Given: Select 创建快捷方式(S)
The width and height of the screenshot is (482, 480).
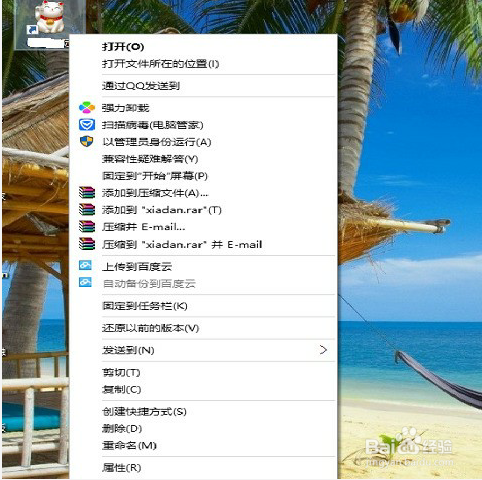Looking at the screenshot, I should (x=144, y=411).
